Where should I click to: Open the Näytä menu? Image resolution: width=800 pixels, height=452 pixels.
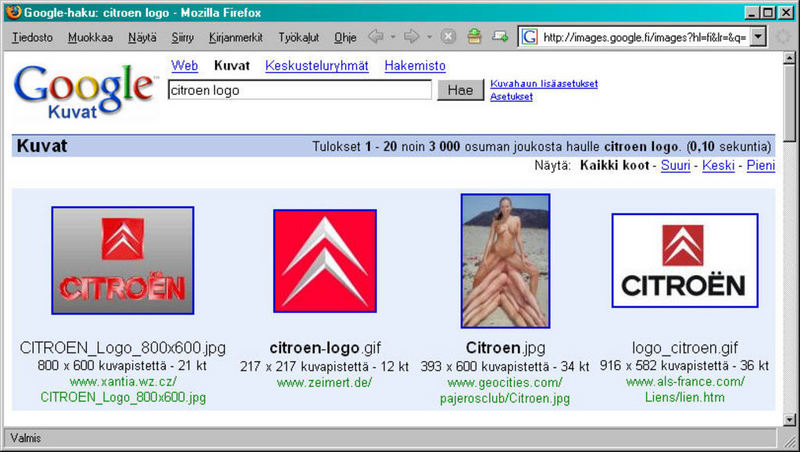pyautogui.click(x=142, y=37)
